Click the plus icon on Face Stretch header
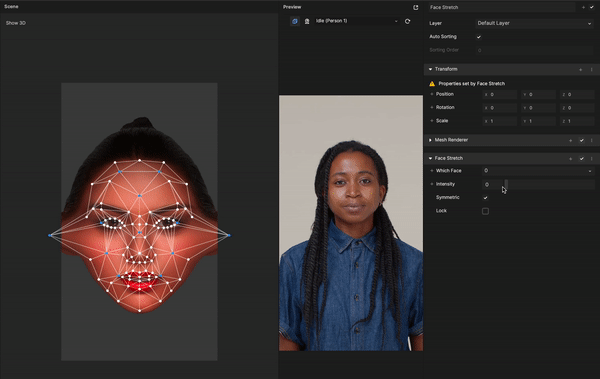 click(571, 158)
